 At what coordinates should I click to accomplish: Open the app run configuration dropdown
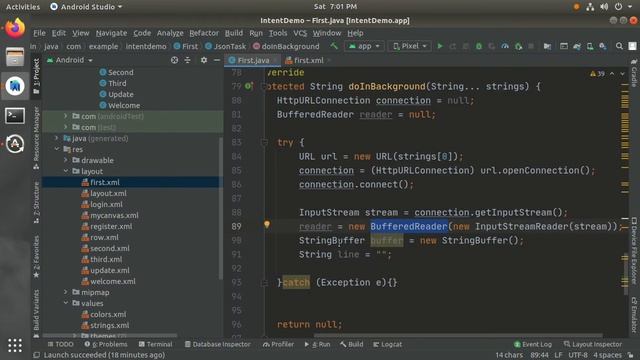click(x=364, y=46)
